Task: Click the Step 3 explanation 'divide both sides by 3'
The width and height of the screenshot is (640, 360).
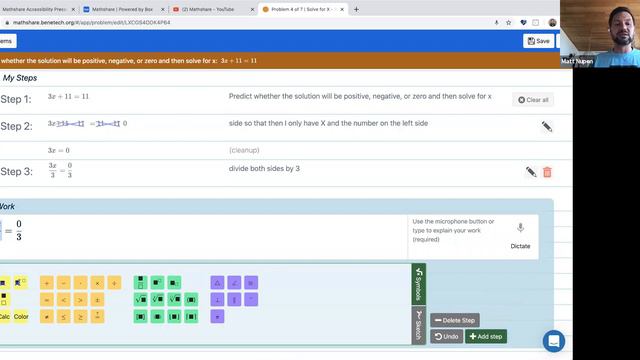Action: pos(264,169)
